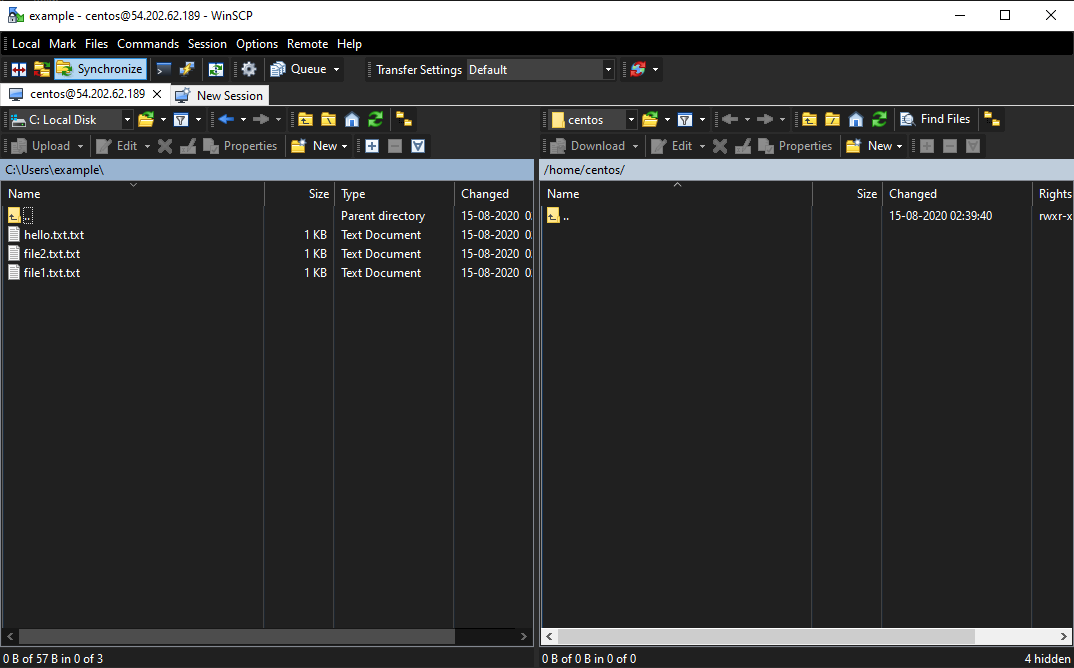
Task: Click the local Select All check icon
Action: click(418, 146)
